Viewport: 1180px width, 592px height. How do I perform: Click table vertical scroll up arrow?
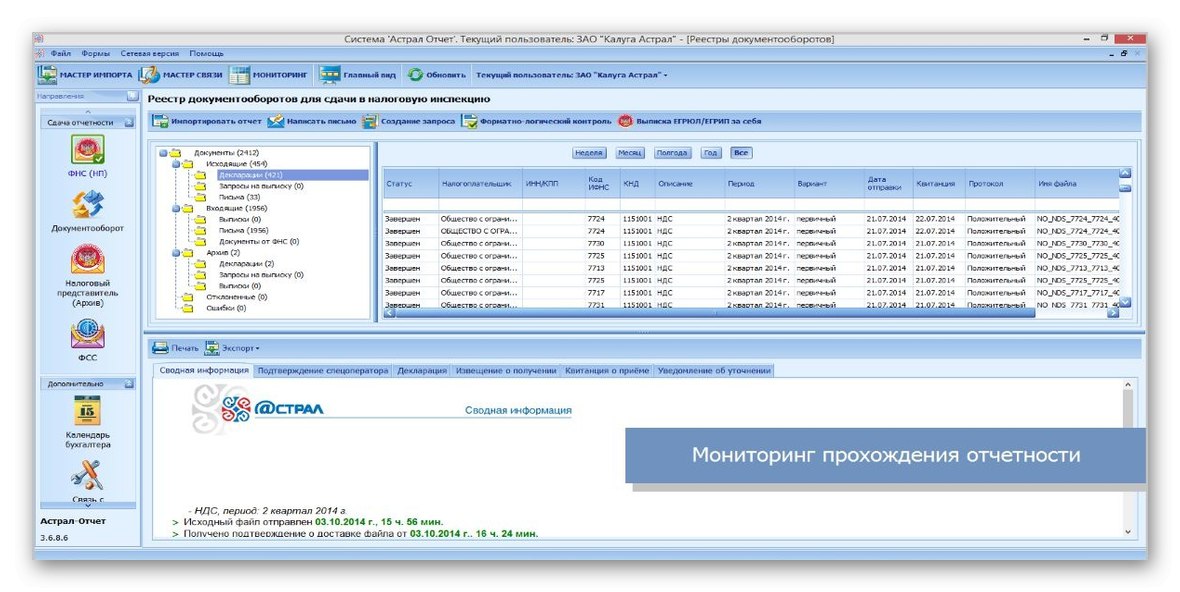1125,174
